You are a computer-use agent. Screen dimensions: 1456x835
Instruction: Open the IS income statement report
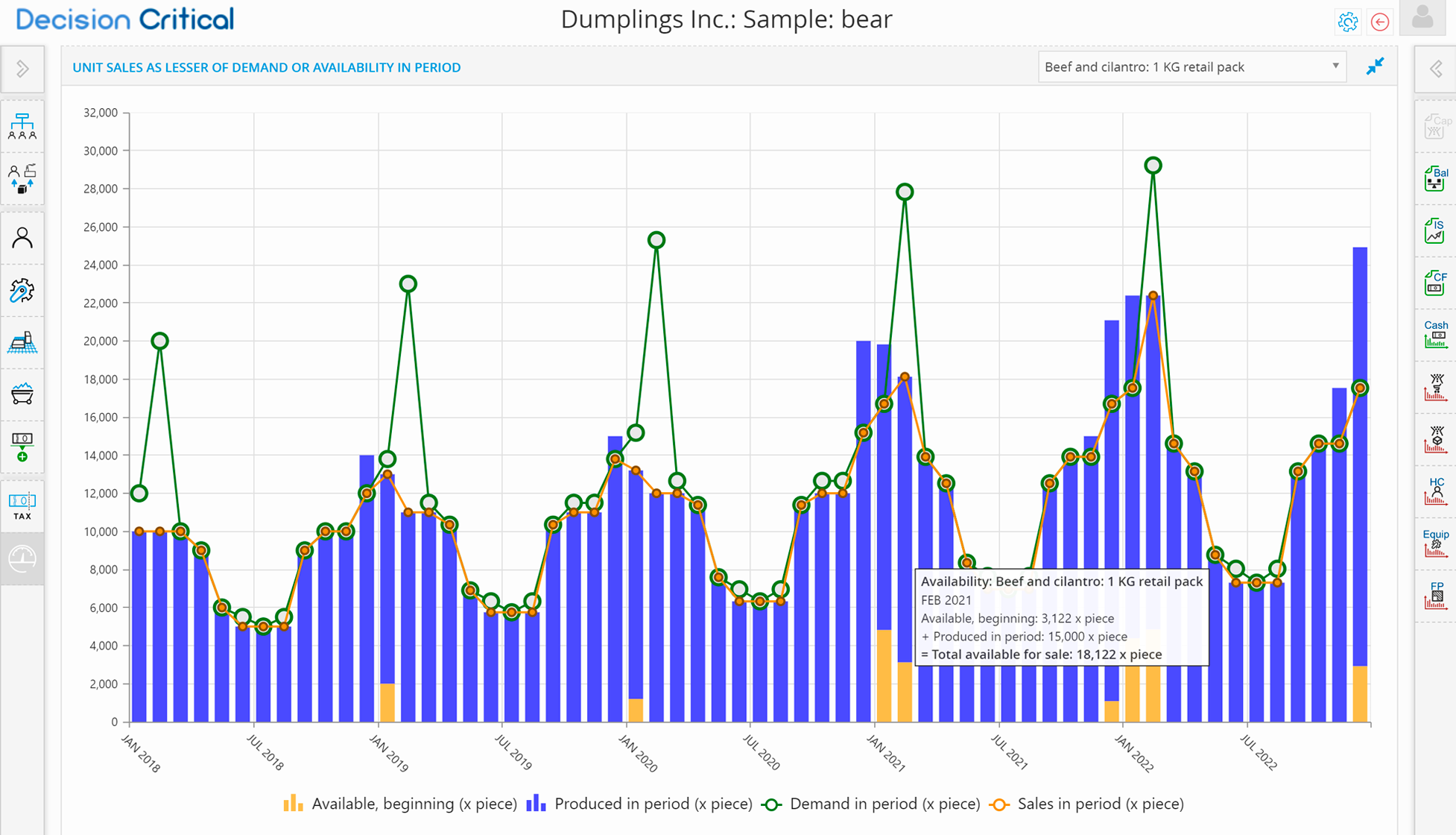pos(1435,231)
